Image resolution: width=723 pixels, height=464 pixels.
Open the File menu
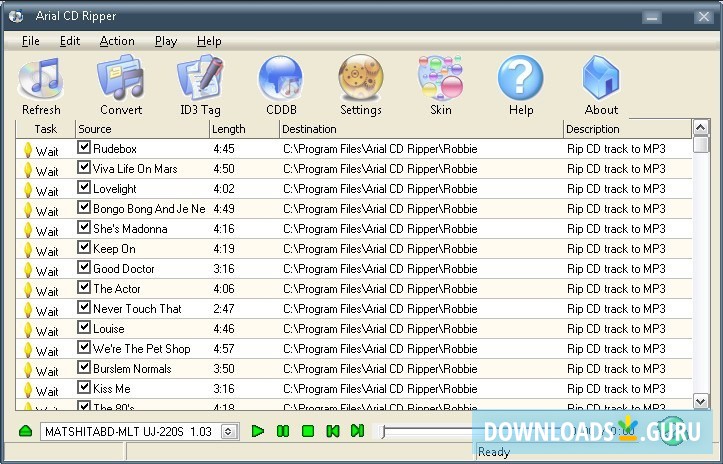coord(30,41)
